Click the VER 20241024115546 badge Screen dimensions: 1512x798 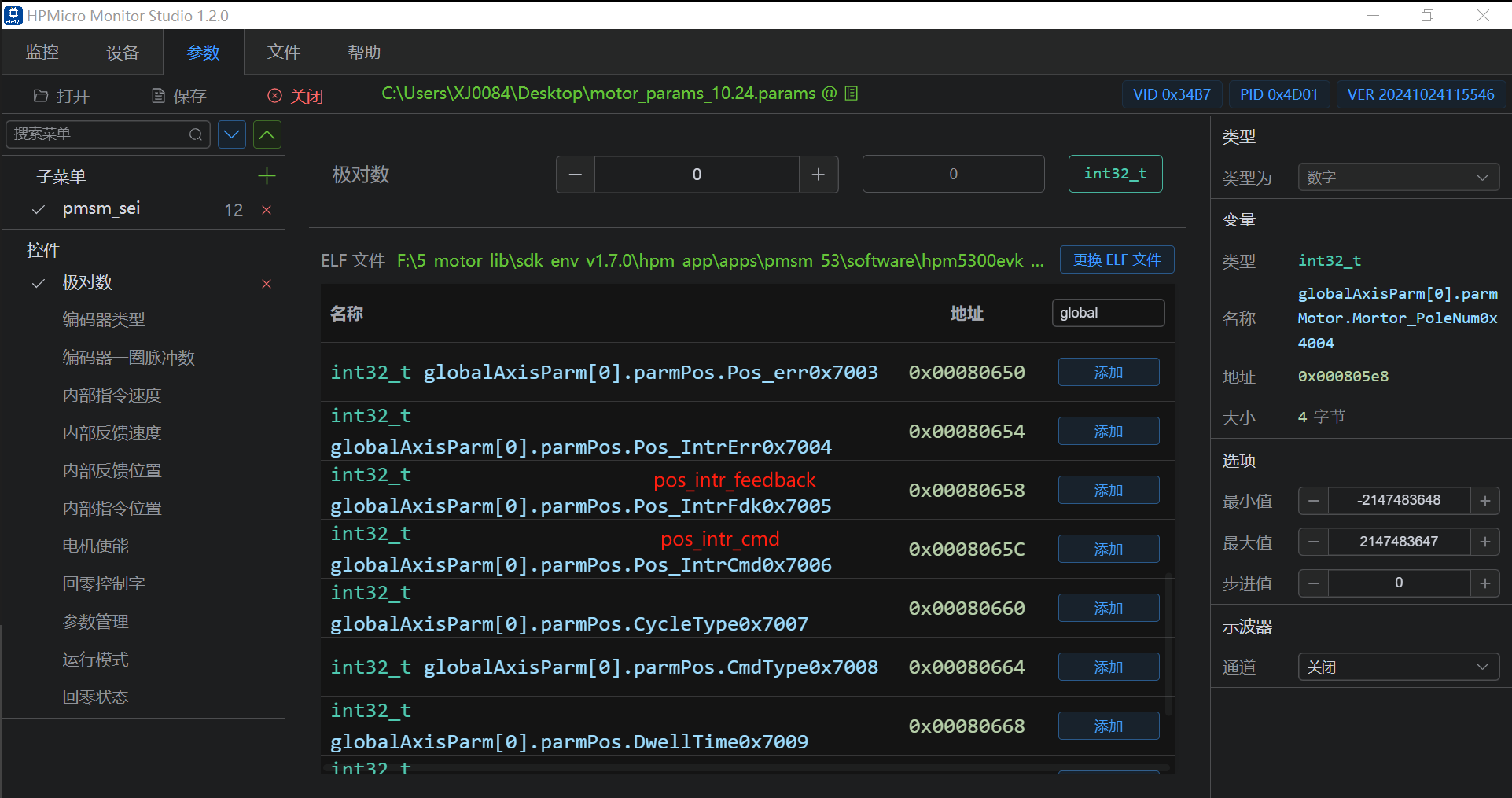pyautogui.click(x=1422, y=95)
